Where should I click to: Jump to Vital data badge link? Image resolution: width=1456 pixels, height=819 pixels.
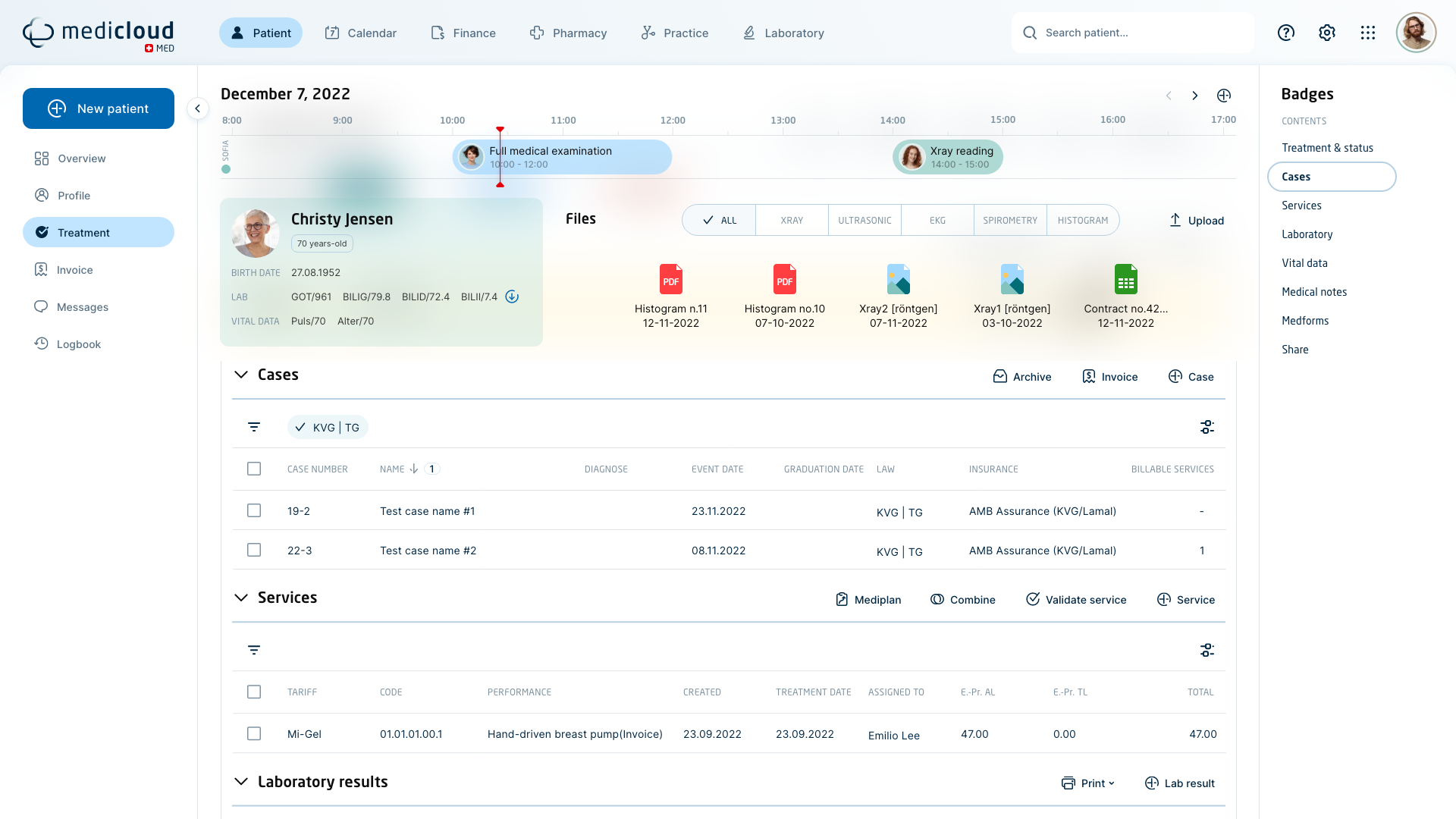1304,263
